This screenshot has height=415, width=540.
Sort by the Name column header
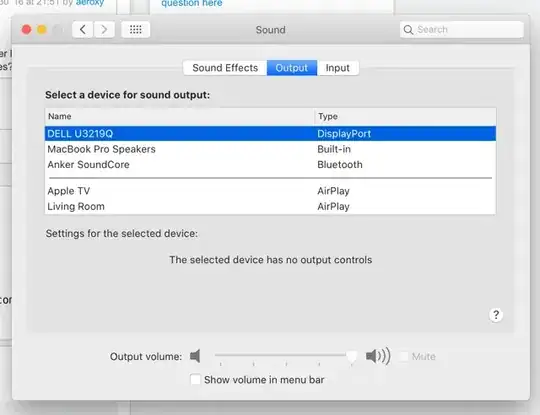[179, 116]
